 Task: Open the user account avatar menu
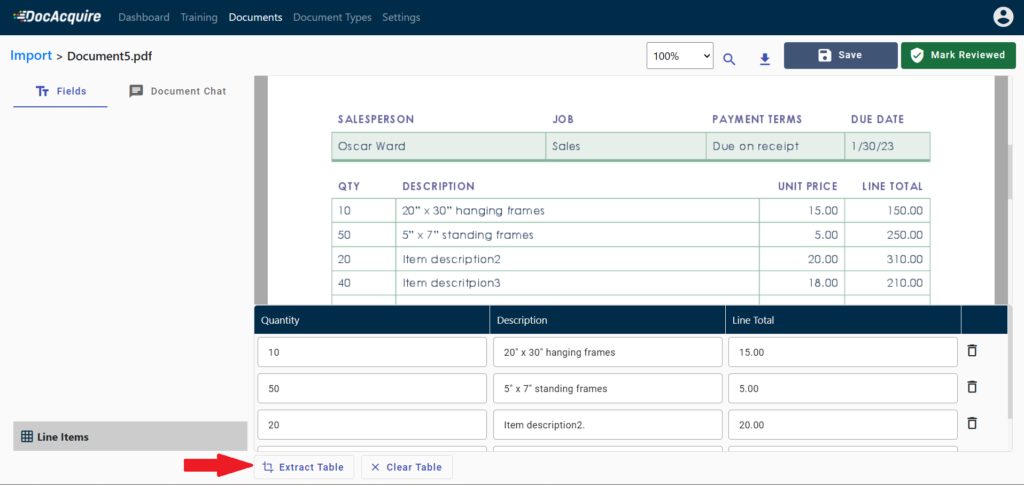coord(1002,17)
